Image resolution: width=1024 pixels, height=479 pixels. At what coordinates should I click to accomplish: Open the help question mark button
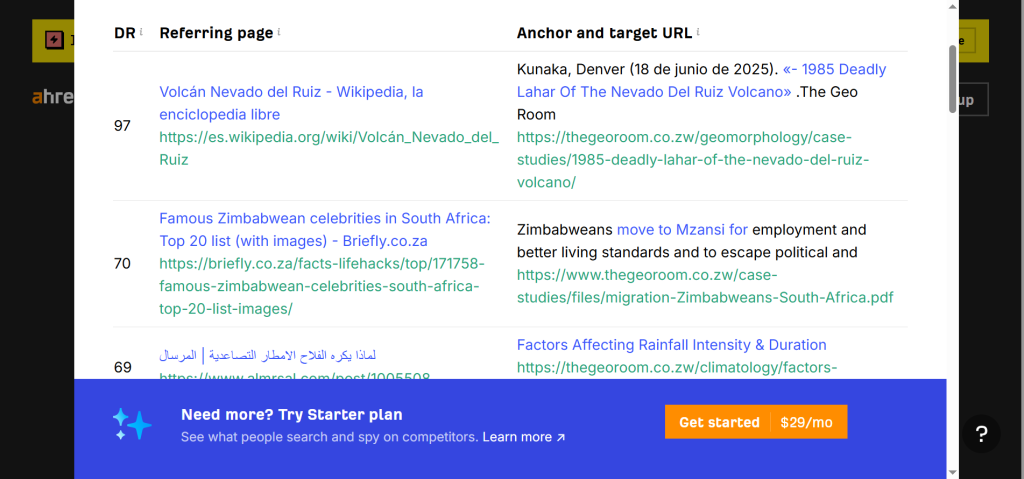tap(982, 434)
